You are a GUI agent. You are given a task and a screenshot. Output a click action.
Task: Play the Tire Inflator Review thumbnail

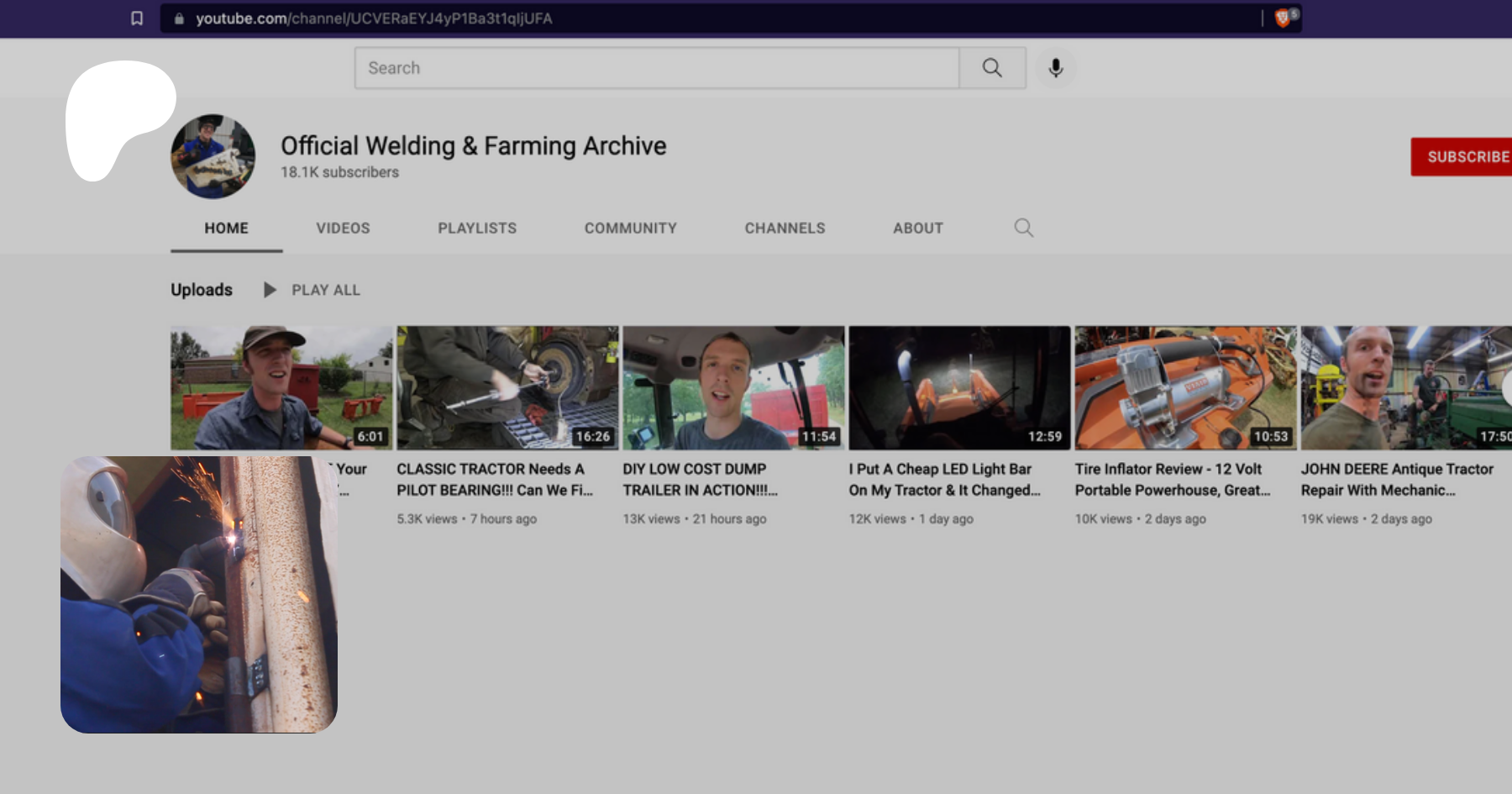click(1185, 387)
